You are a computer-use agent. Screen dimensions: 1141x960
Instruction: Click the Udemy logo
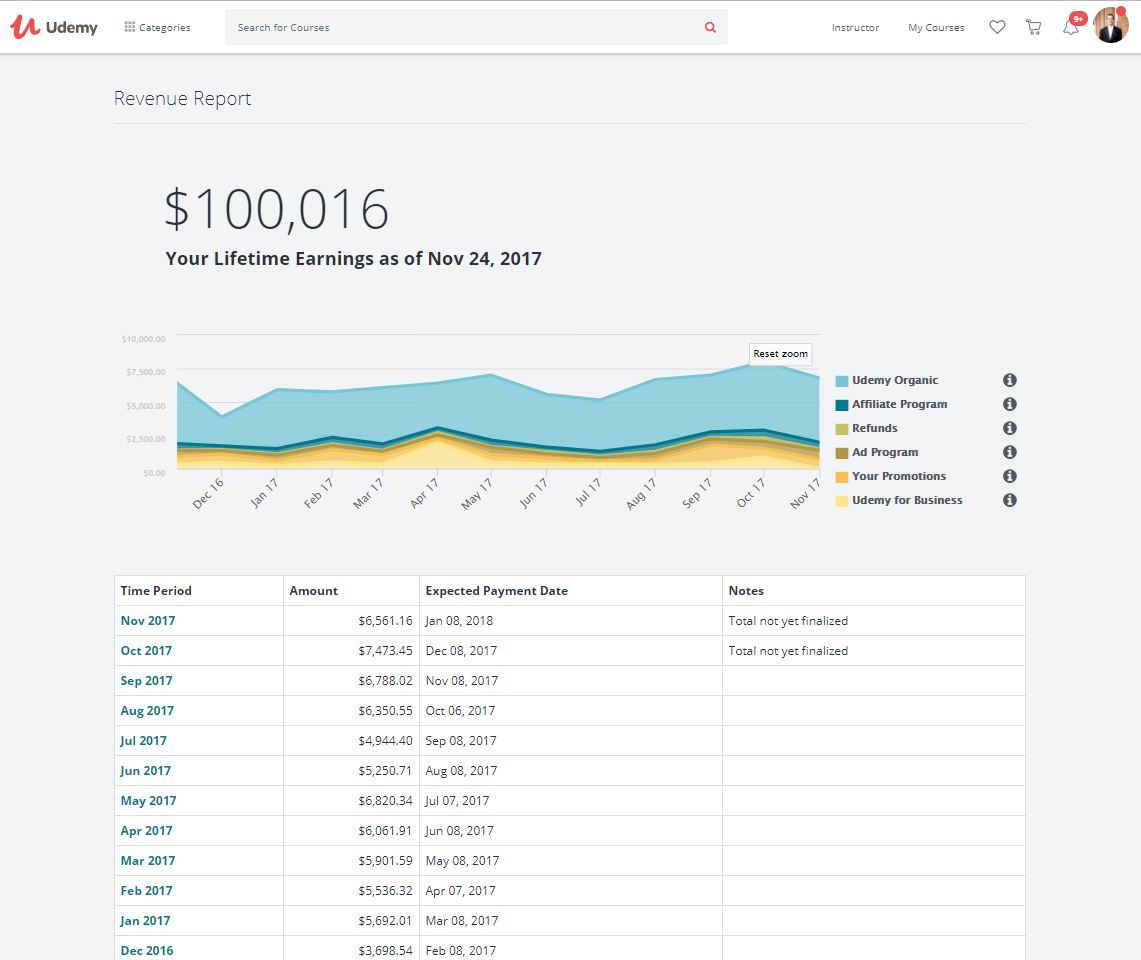click(x=54, y=27)
